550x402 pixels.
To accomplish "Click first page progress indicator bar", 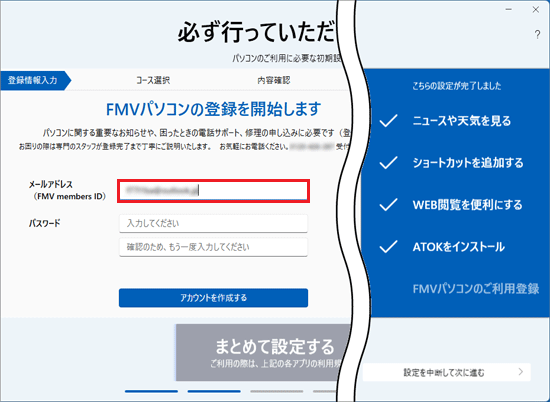I will click(151, 391).
